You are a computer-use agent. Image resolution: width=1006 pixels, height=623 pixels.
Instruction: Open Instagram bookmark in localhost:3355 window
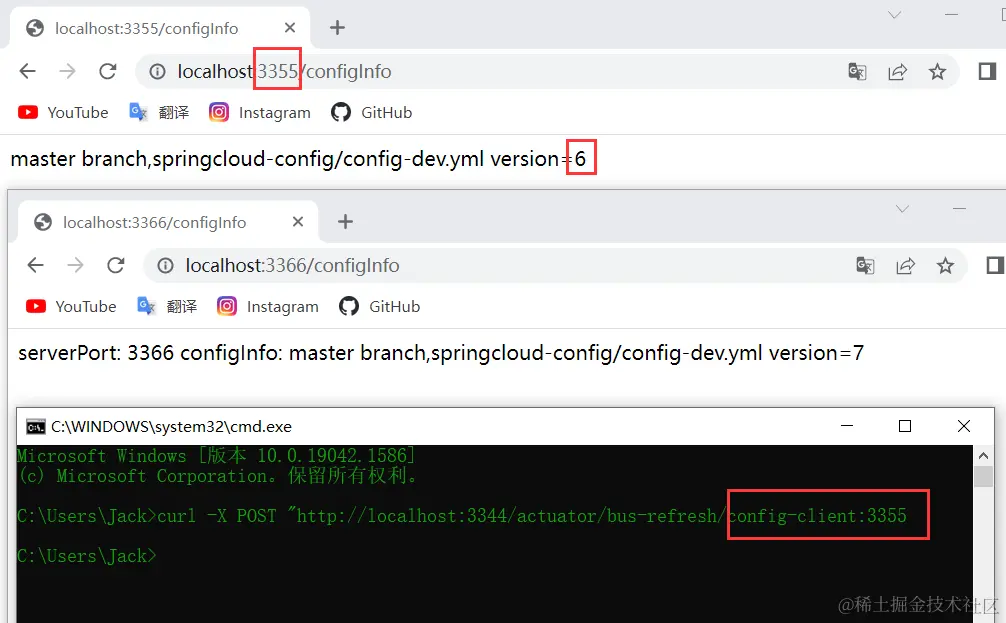click(x=260, y=112)
